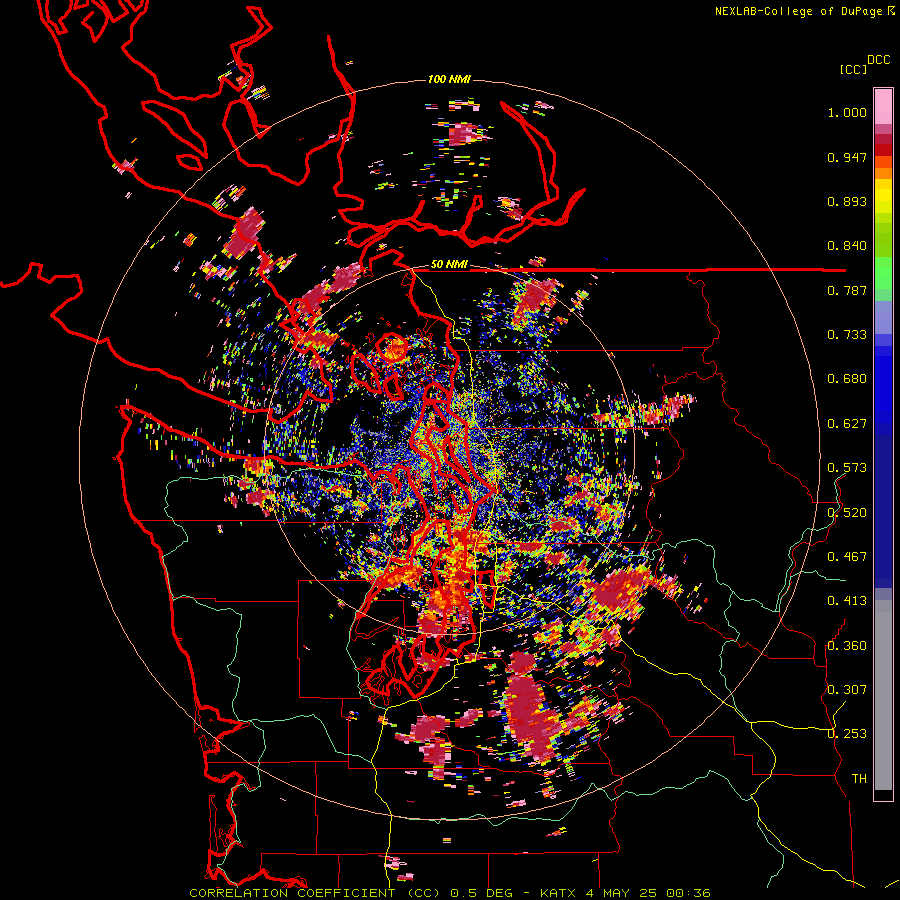Click the [CC] legend unit label
The height and width of the screenshot is (900, 900).
[853, 69]
